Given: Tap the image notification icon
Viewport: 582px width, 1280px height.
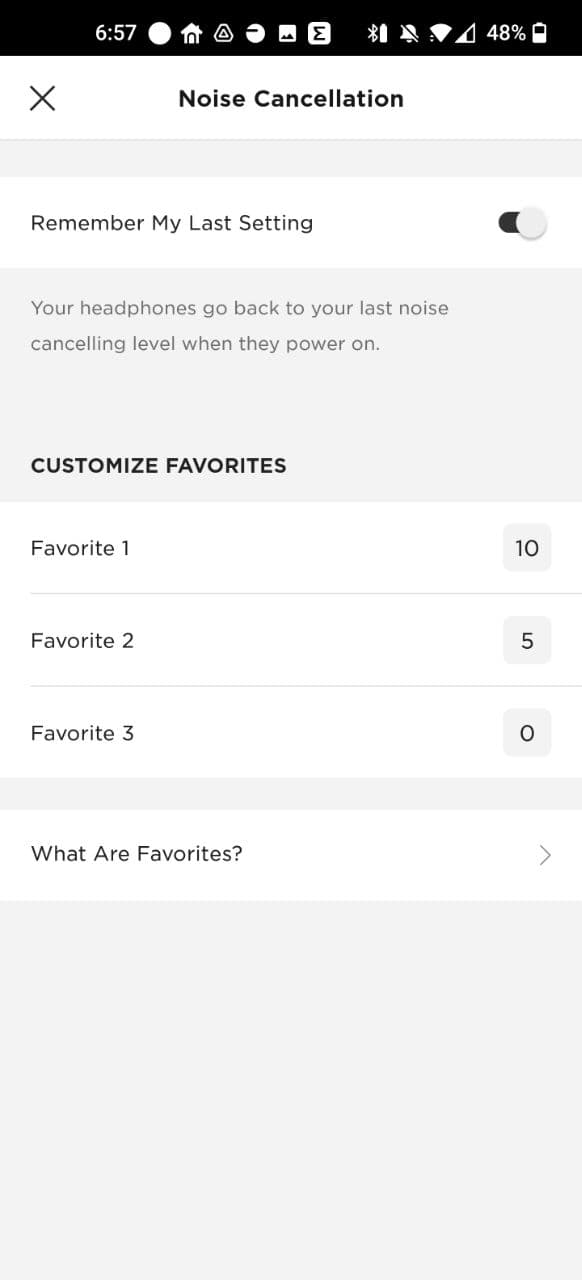Looking at the screenshot, I should [287, 33].
